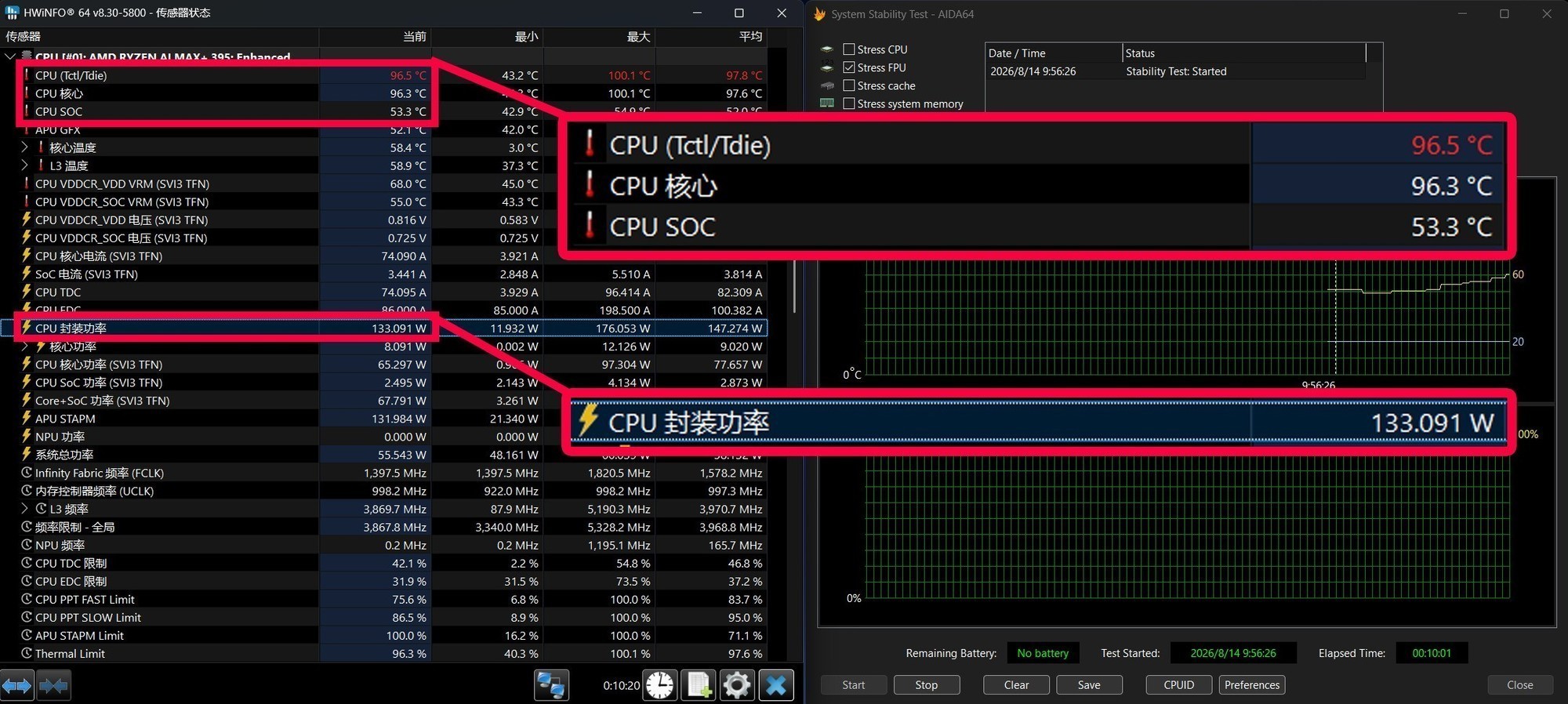Enable the Stress cache checkbox
Image resolution: width=1568 pixels, height=704 pixels.
tap(849, 85)
